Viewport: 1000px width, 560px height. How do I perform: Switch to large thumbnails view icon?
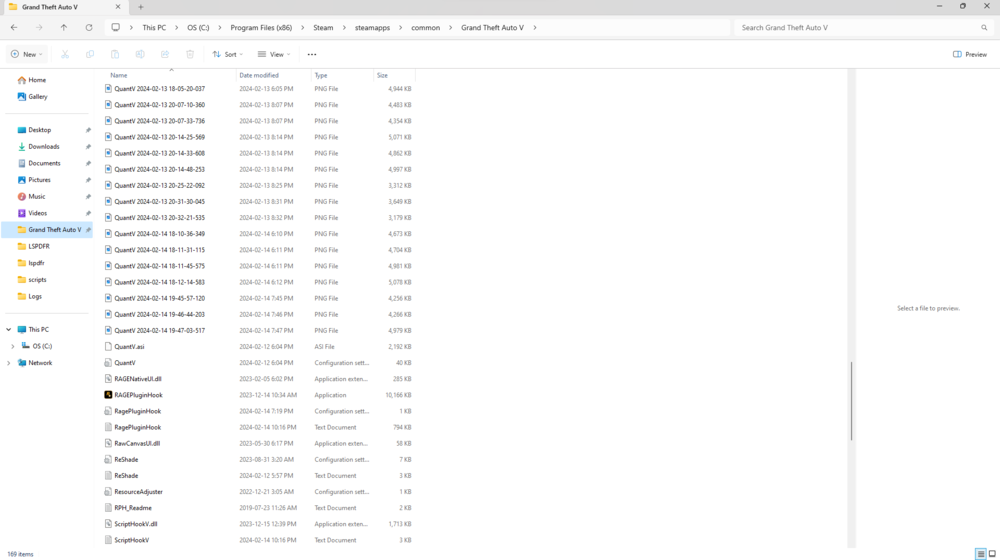pyautogui.click(x=992, y=554)
